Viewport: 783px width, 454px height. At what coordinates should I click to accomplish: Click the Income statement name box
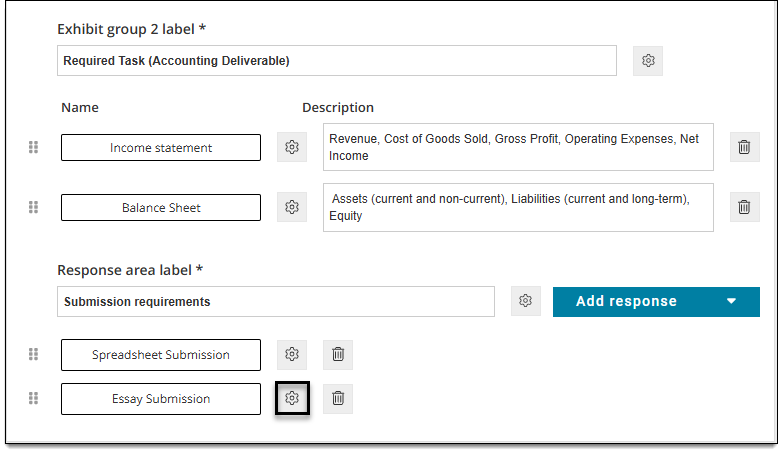click(x=161, y=148)
